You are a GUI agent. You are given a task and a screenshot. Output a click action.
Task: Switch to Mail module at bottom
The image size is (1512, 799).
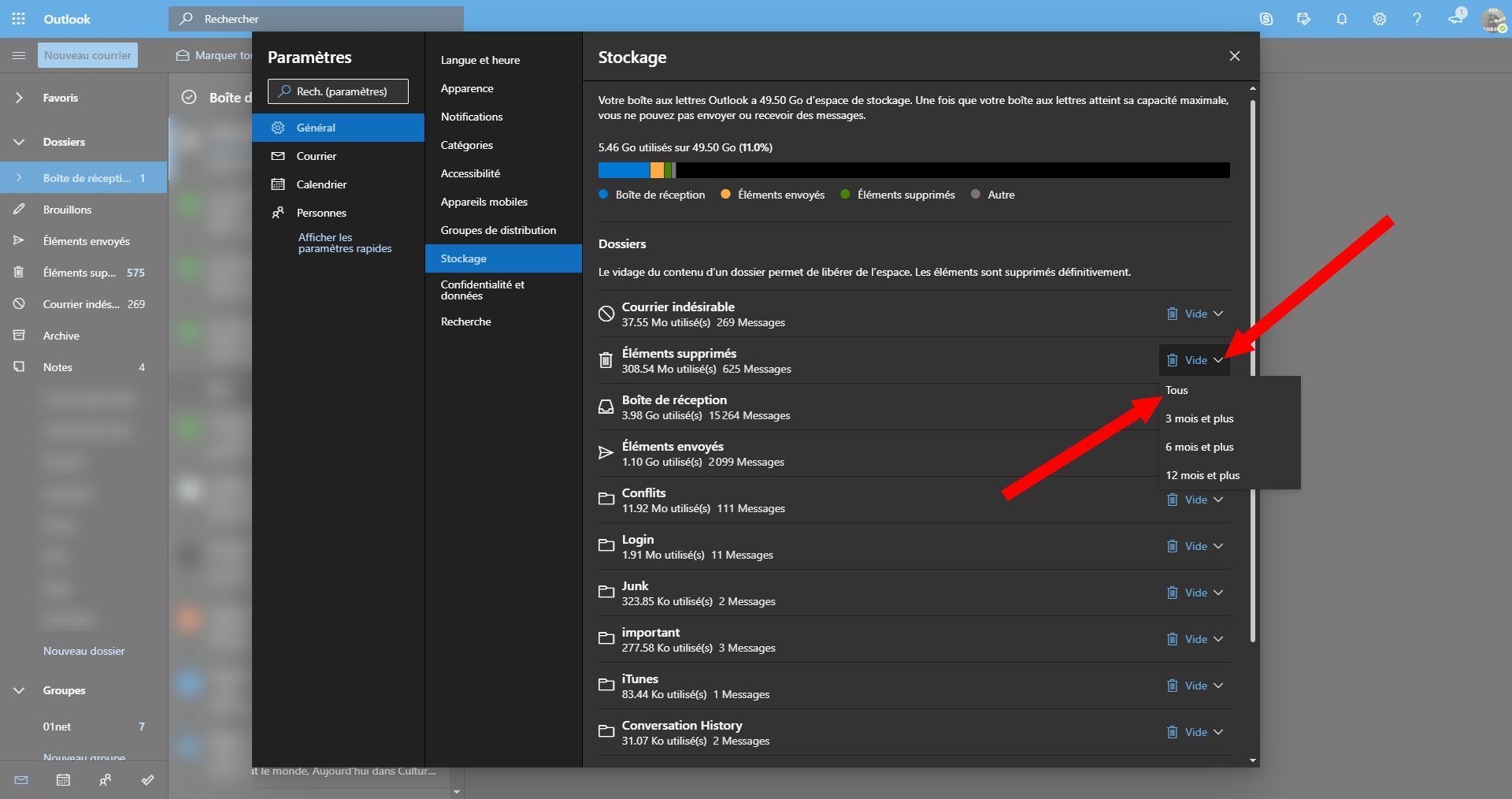click(21, 780)
